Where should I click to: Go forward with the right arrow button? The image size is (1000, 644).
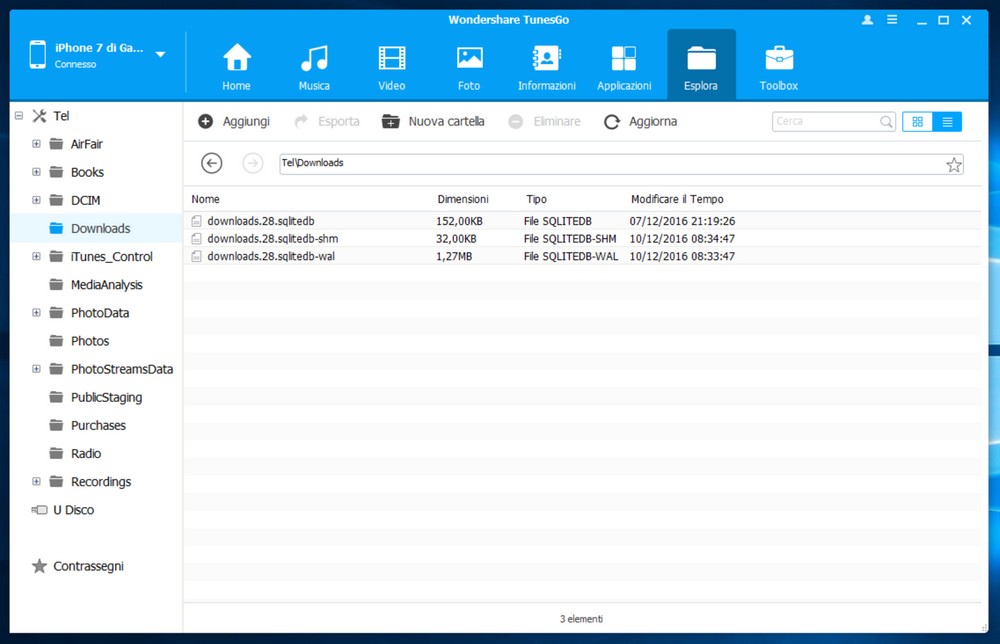coord(253,163)
